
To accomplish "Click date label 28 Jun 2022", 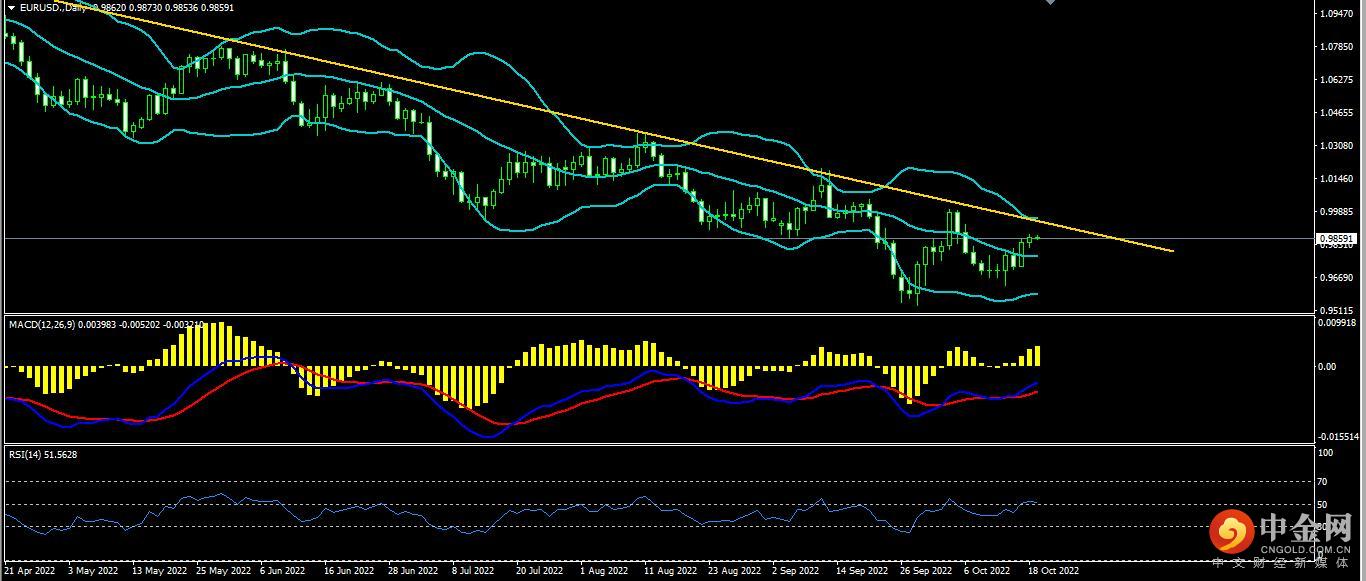I will [x=413, y=572].
